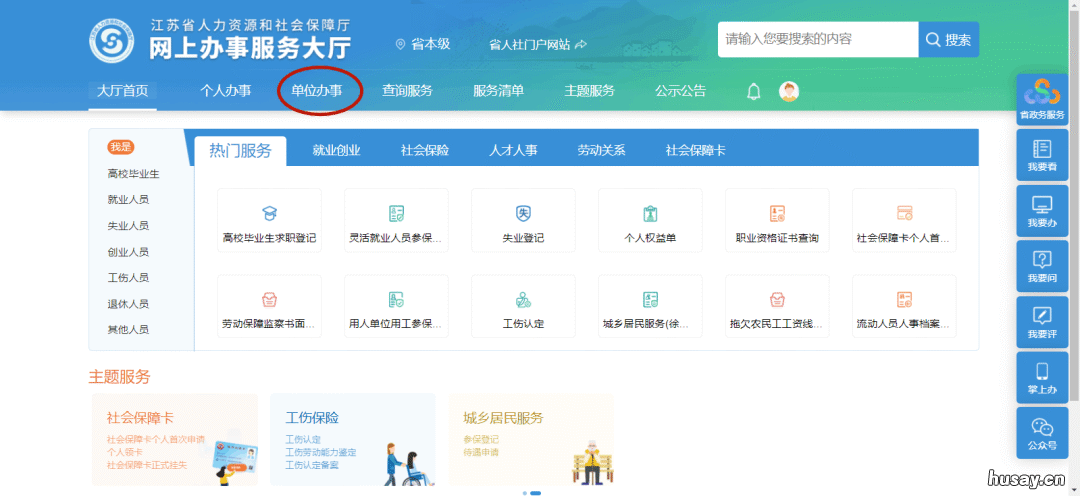Click the notification bell icon
1080x496 pixels.
(754, 91)
